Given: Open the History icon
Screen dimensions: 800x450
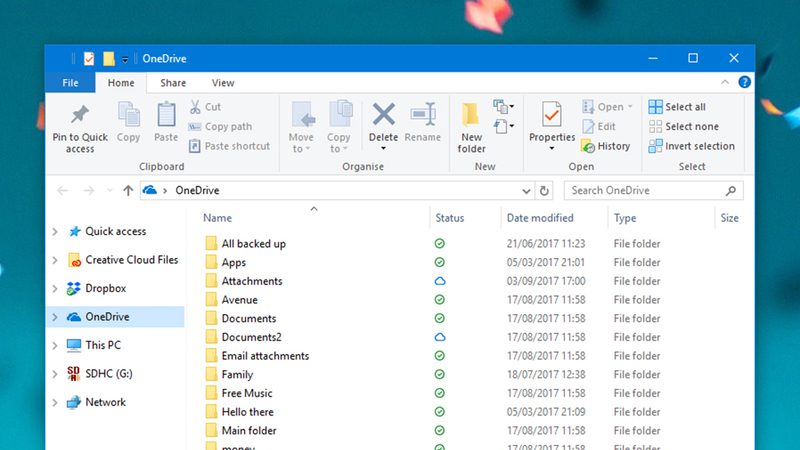Looking at the screenshot, I should pyautogui.click(x=588, y=146).
